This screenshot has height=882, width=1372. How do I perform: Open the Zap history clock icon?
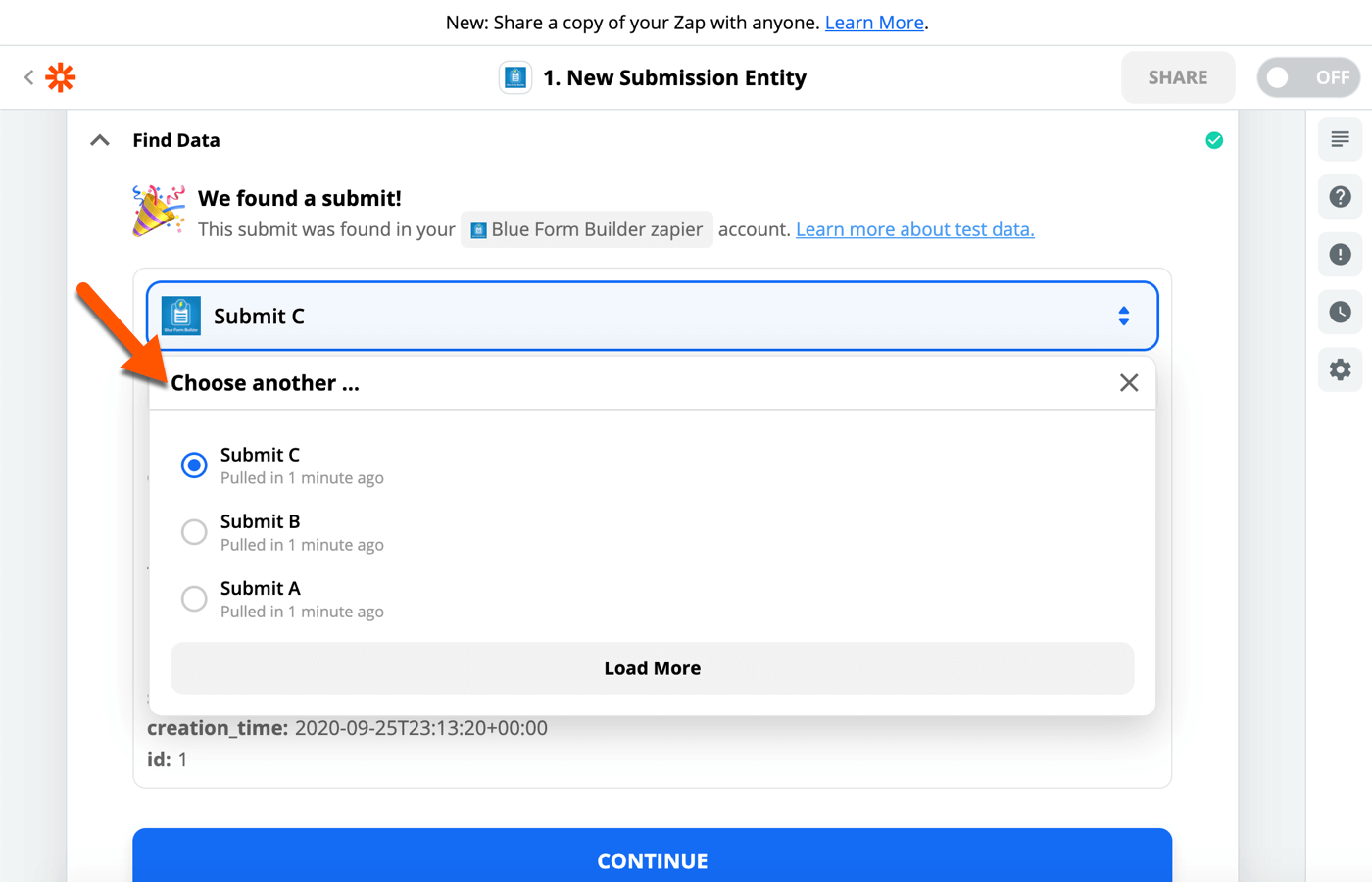pyautogui.click(x=1341, y=312)
